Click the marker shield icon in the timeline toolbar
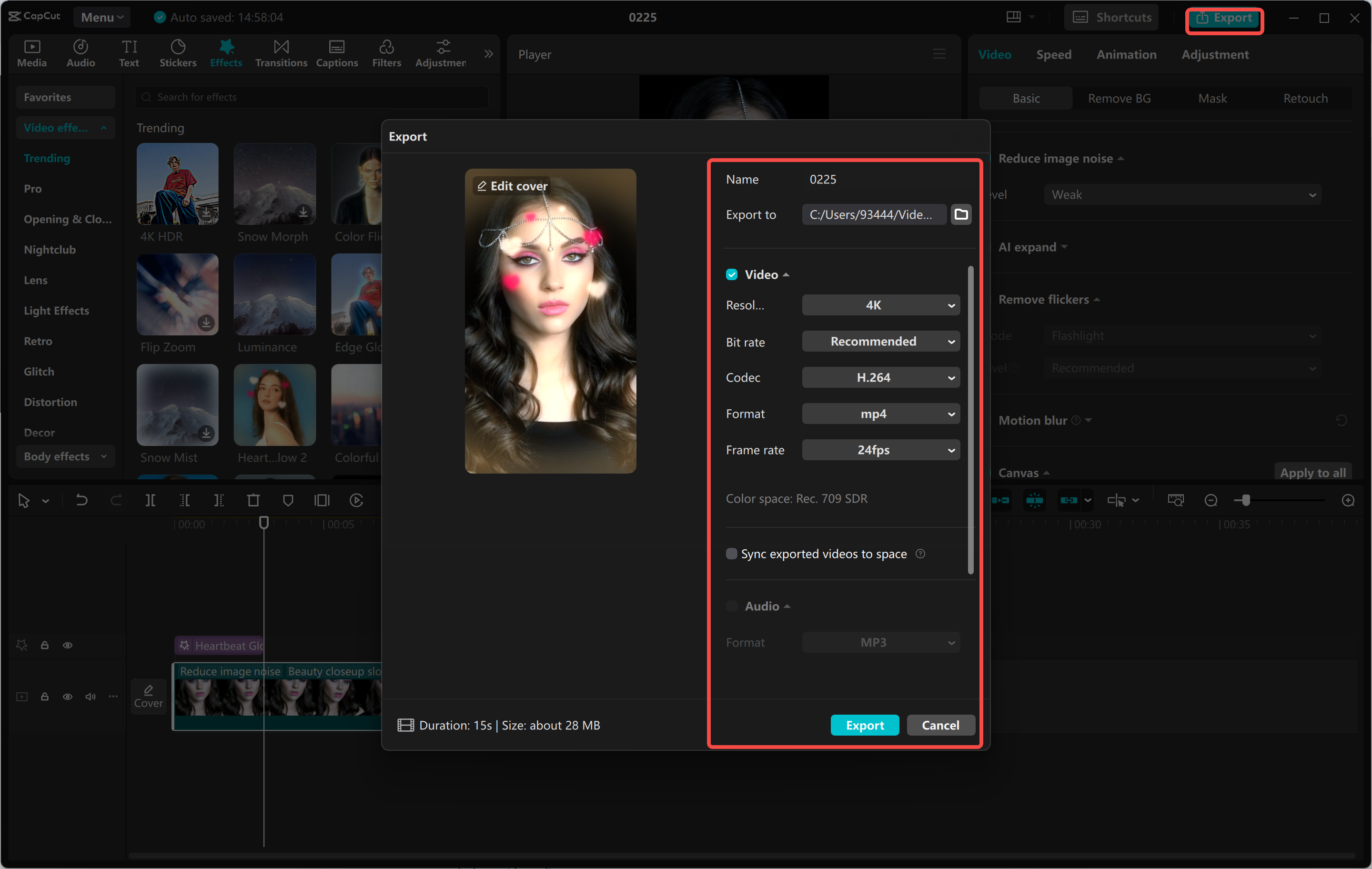 point(288,500)
